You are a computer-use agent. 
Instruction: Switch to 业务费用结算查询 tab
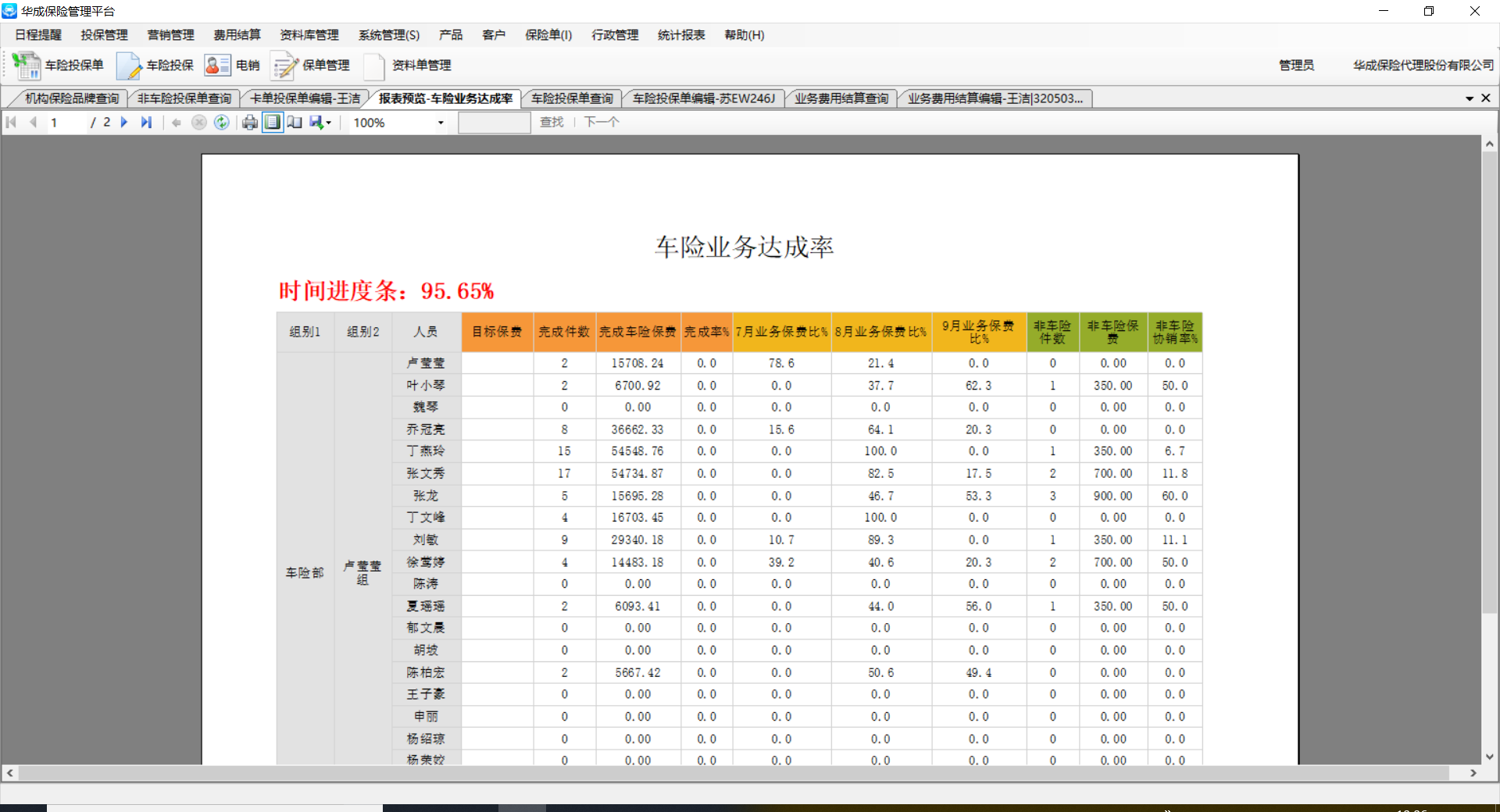click(841, 98)
